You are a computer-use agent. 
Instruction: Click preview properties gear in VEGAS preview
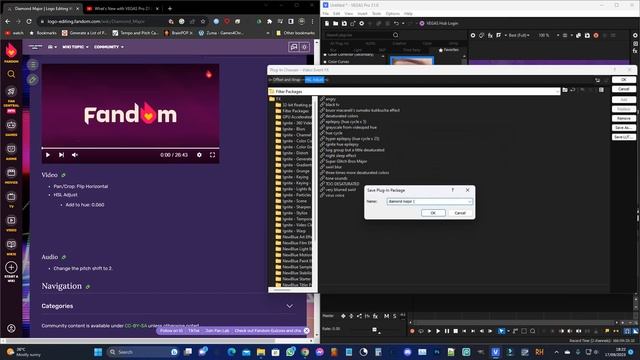click(x=473, y=36)
